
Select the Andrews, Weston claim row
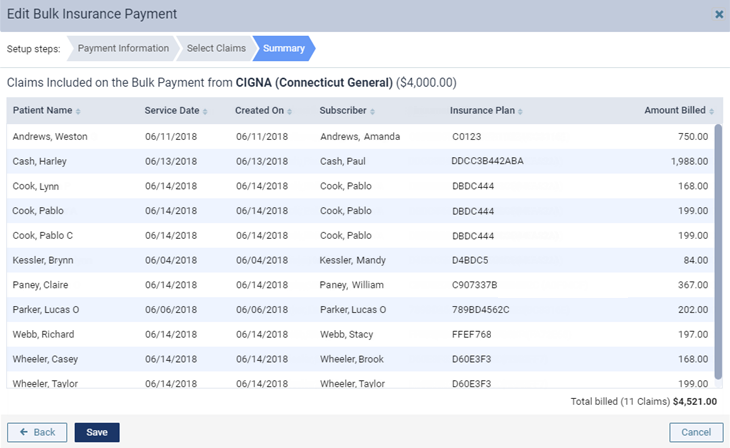pos(360,136)
